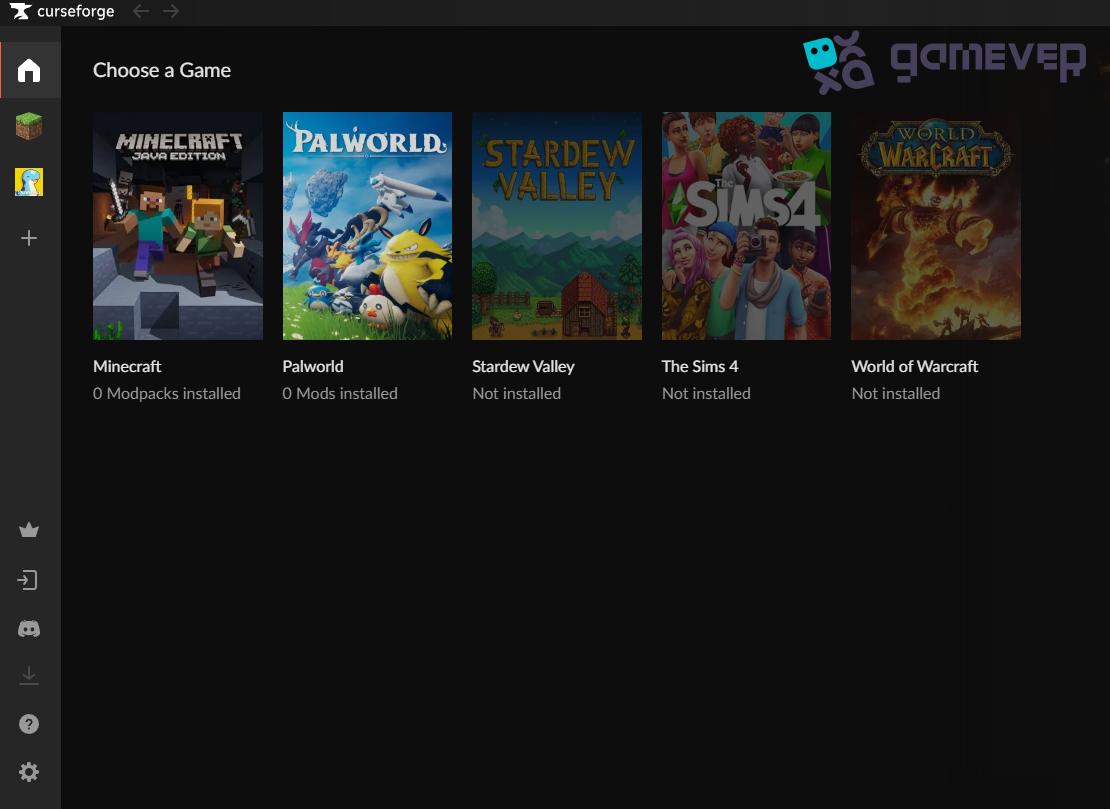The height and width of the screenshot is (809, 1110).
Task: Open help via the question mark icon
Action: pyautogui.click(x=28, y=723)
